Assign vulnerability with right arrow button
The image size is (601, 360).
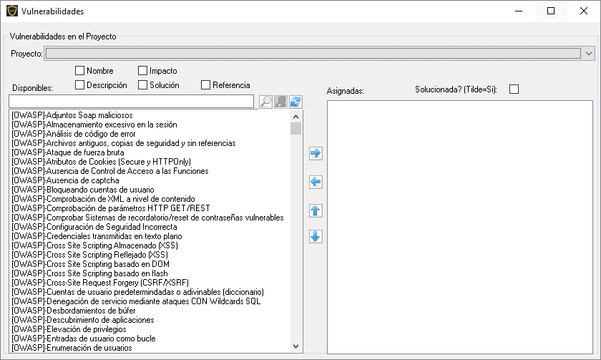tap(315, 153)
